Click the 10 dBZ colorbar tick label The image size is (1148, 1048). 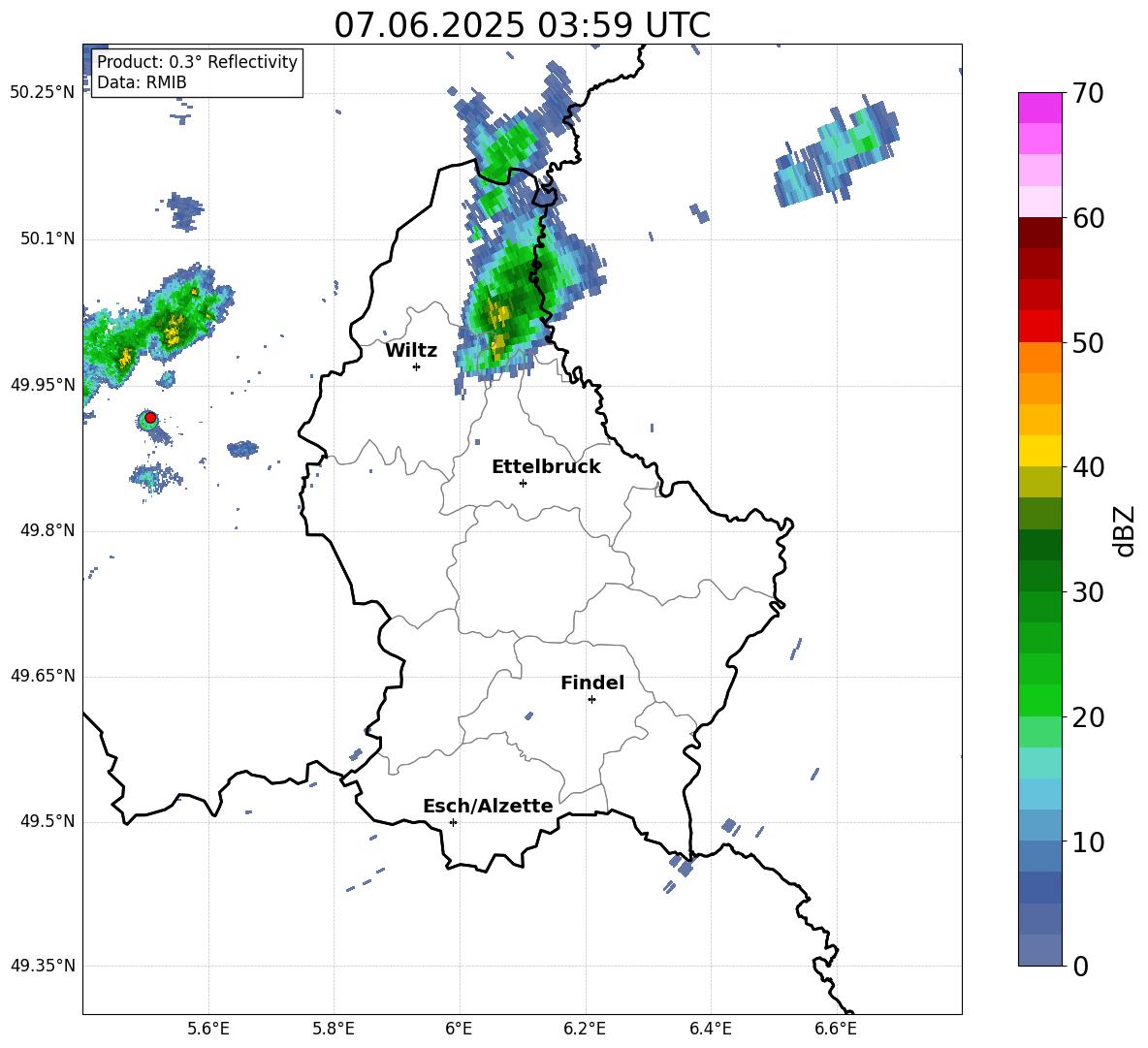click(1088, 842)
